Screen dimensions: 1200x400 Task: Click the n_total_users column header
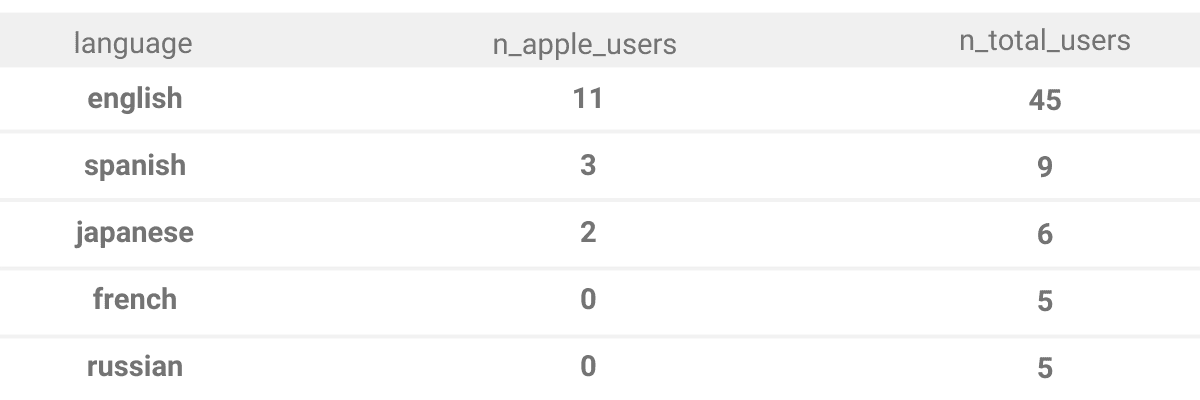[x=1044, y=40]
